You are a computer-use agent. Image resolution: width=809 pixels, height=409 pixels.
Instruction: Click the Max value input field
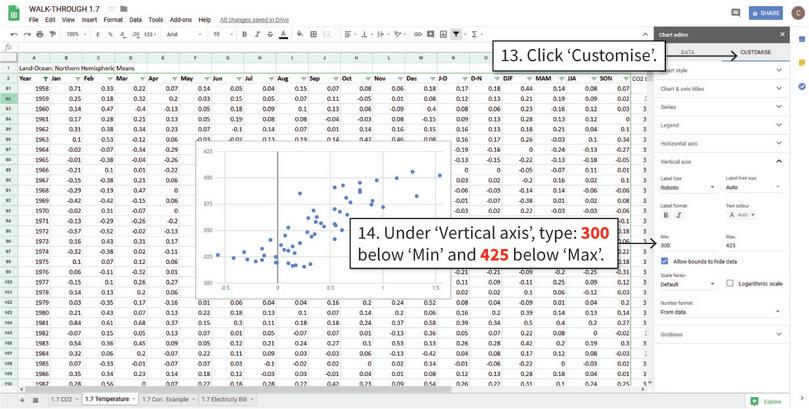click(x=753, y=246)
